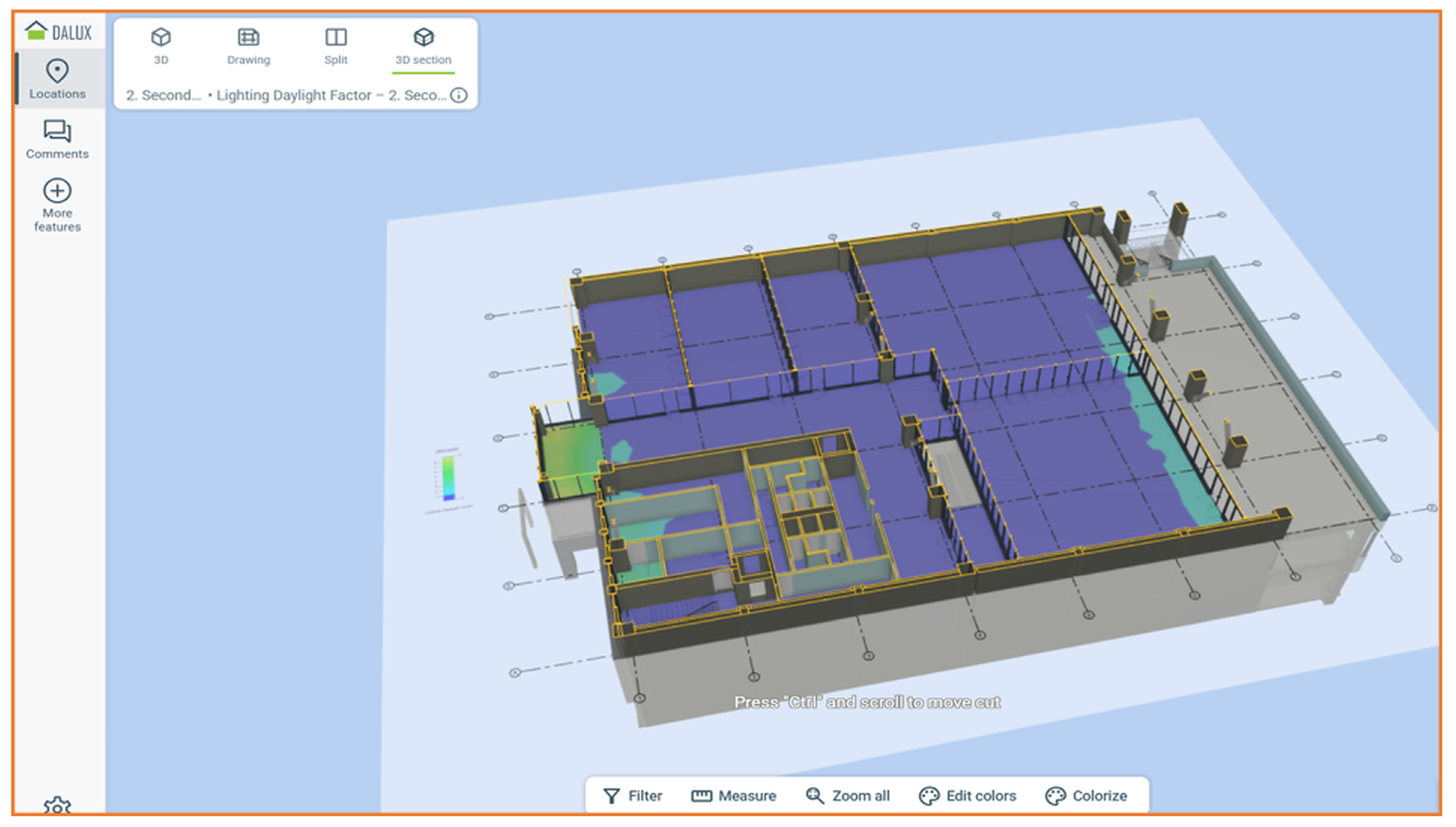Show info for Lighting Daylight Factor
Screen dimensions: 1456x827
tap(459, 95)
